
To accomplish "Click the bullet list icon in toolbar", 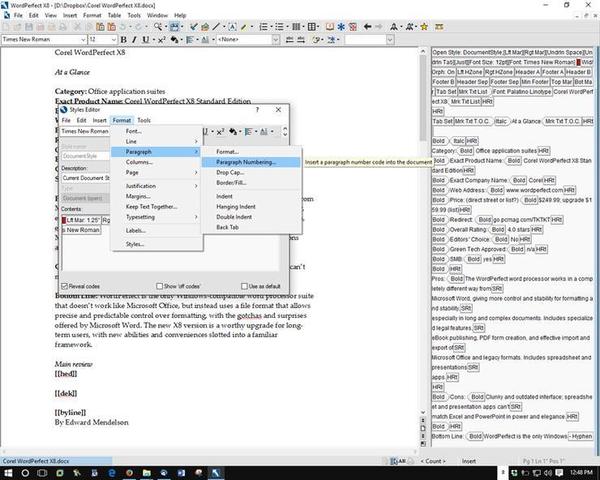I will (279, 26).
